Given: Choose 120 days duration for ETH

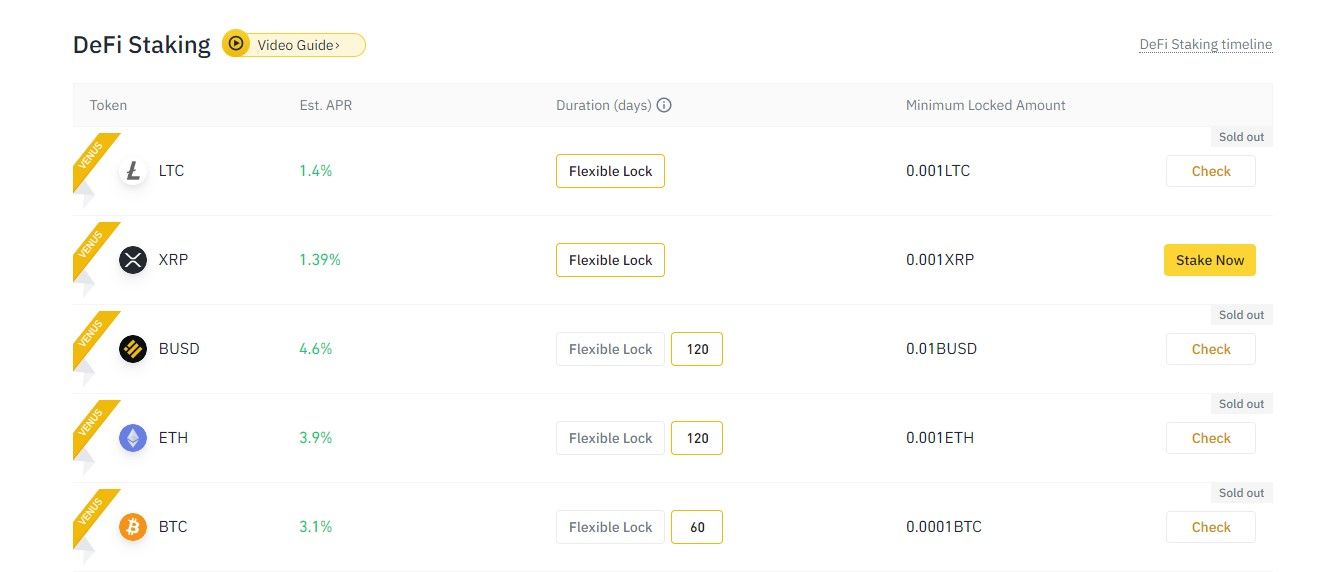Looking at the screenshot, I should (697, 438).
